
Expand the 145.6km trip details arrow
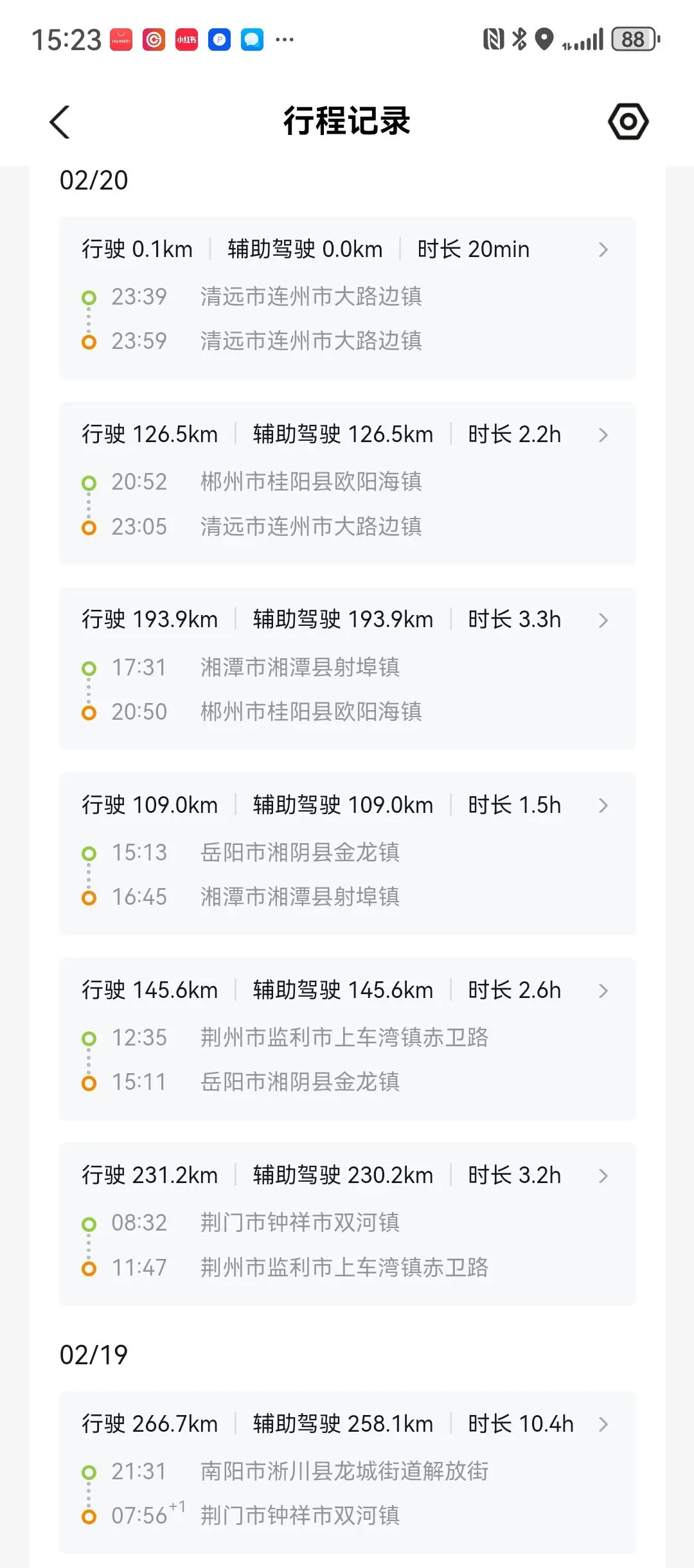tap(603, 990)
